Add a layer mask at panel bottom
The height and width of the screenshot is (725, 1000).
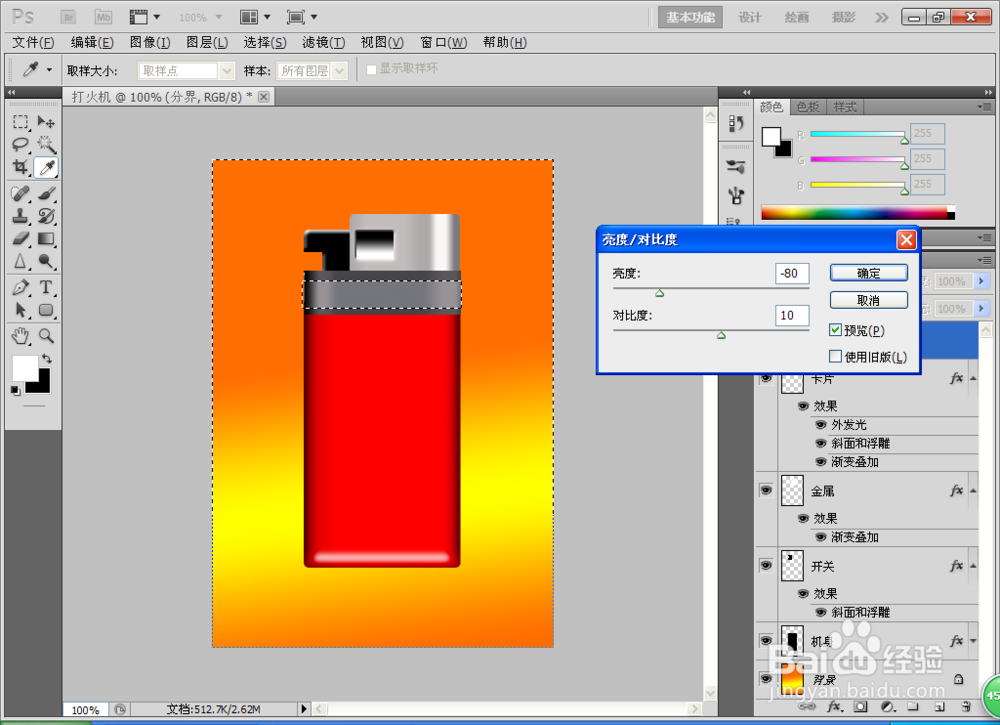click(x=861, y=707)
